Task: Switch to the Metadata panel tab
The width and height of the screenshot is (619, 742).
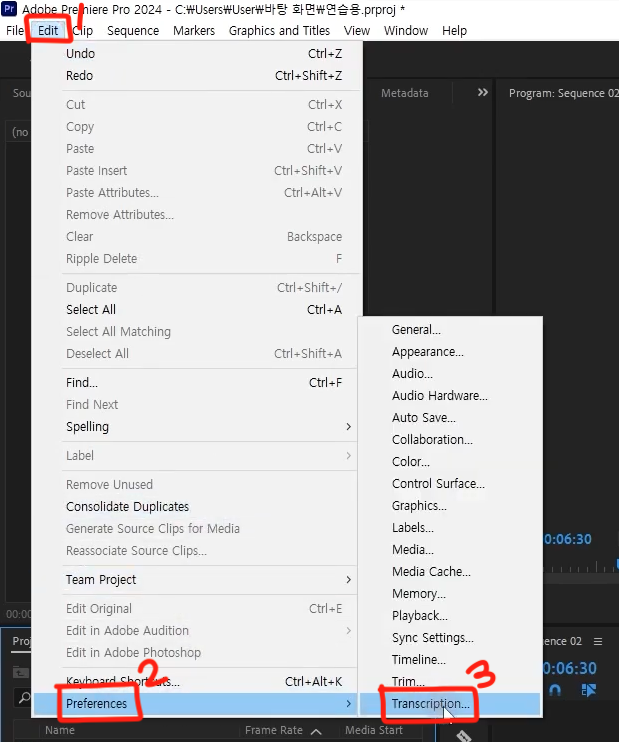Action: pyautogui.click(x=405, y=93)
